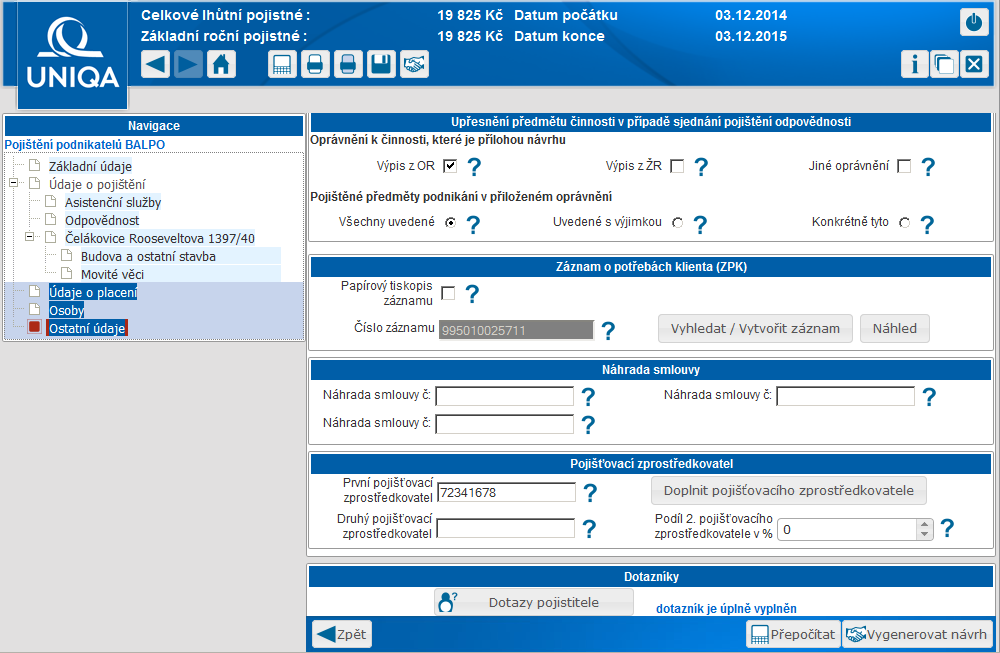
Task: Open help for Výpis z ŽR
Action: (x=701, y=166)
